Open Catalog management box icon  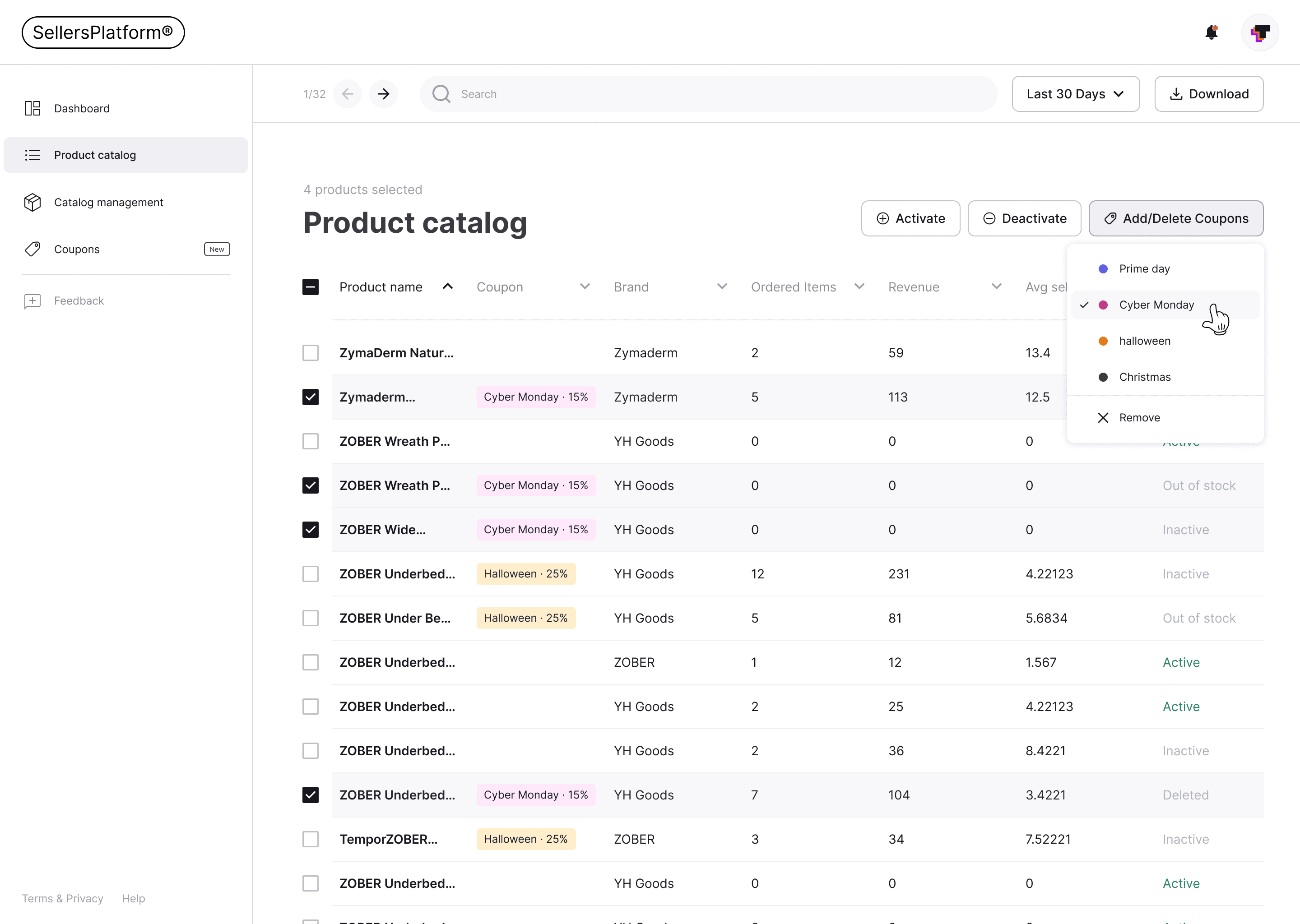point(32,202)
